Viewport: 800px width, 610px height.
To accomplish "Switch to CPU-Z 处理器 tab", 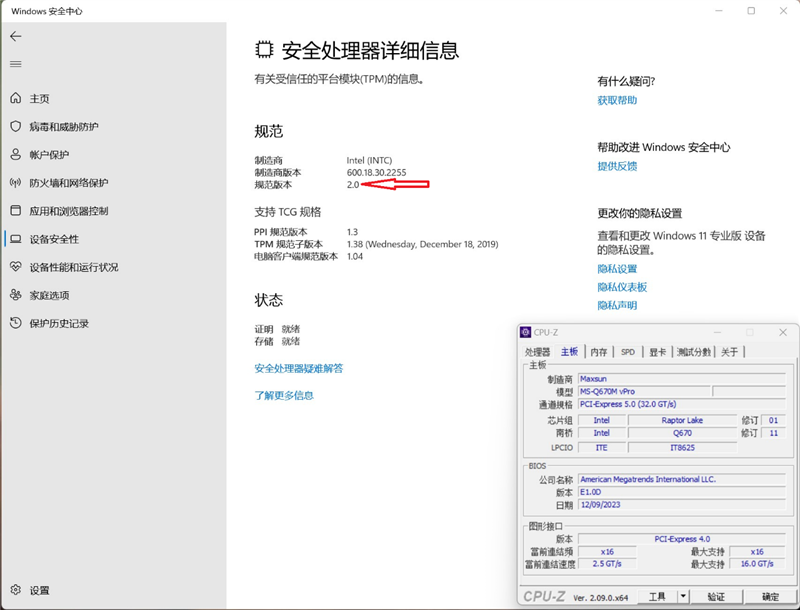I will pyautogui.click(x=538, y=352).
